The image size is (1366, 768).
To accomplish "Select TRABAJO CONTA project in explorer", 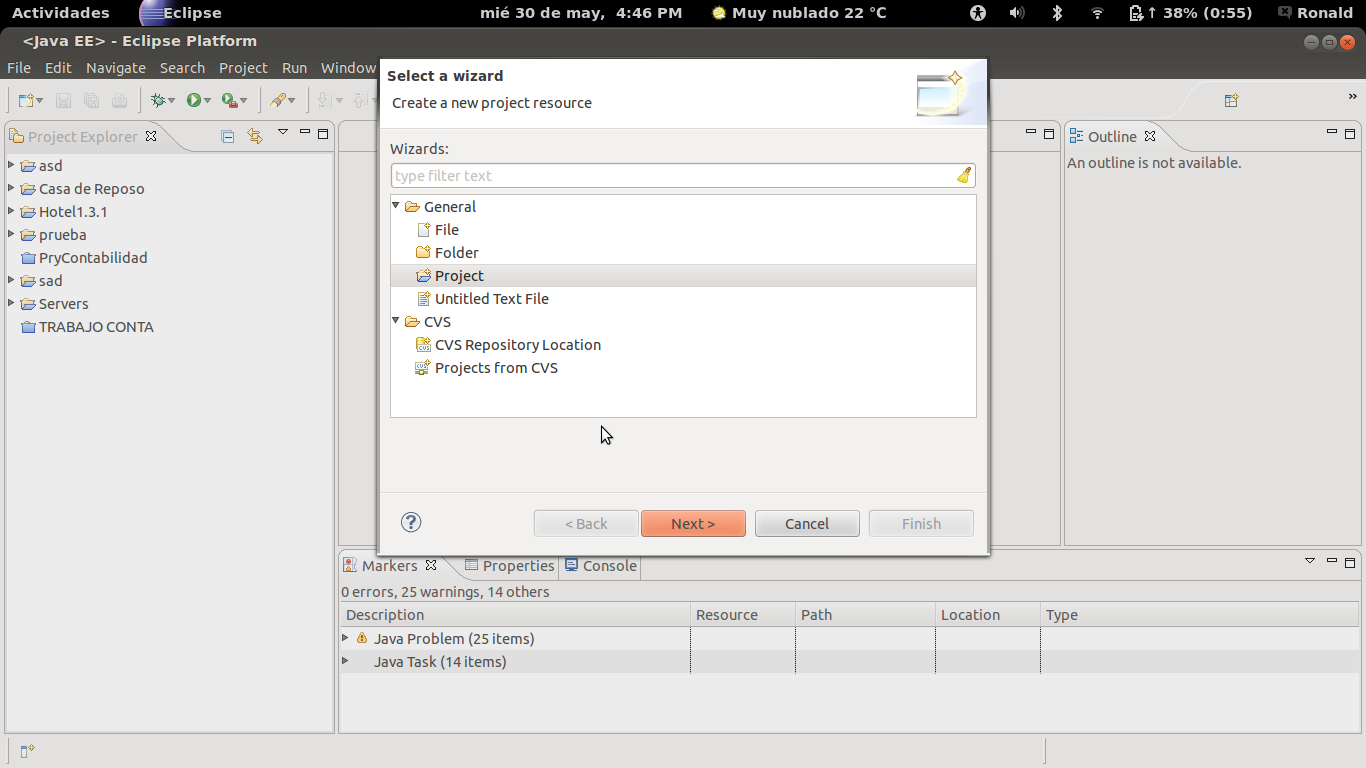I will [95, 327].
